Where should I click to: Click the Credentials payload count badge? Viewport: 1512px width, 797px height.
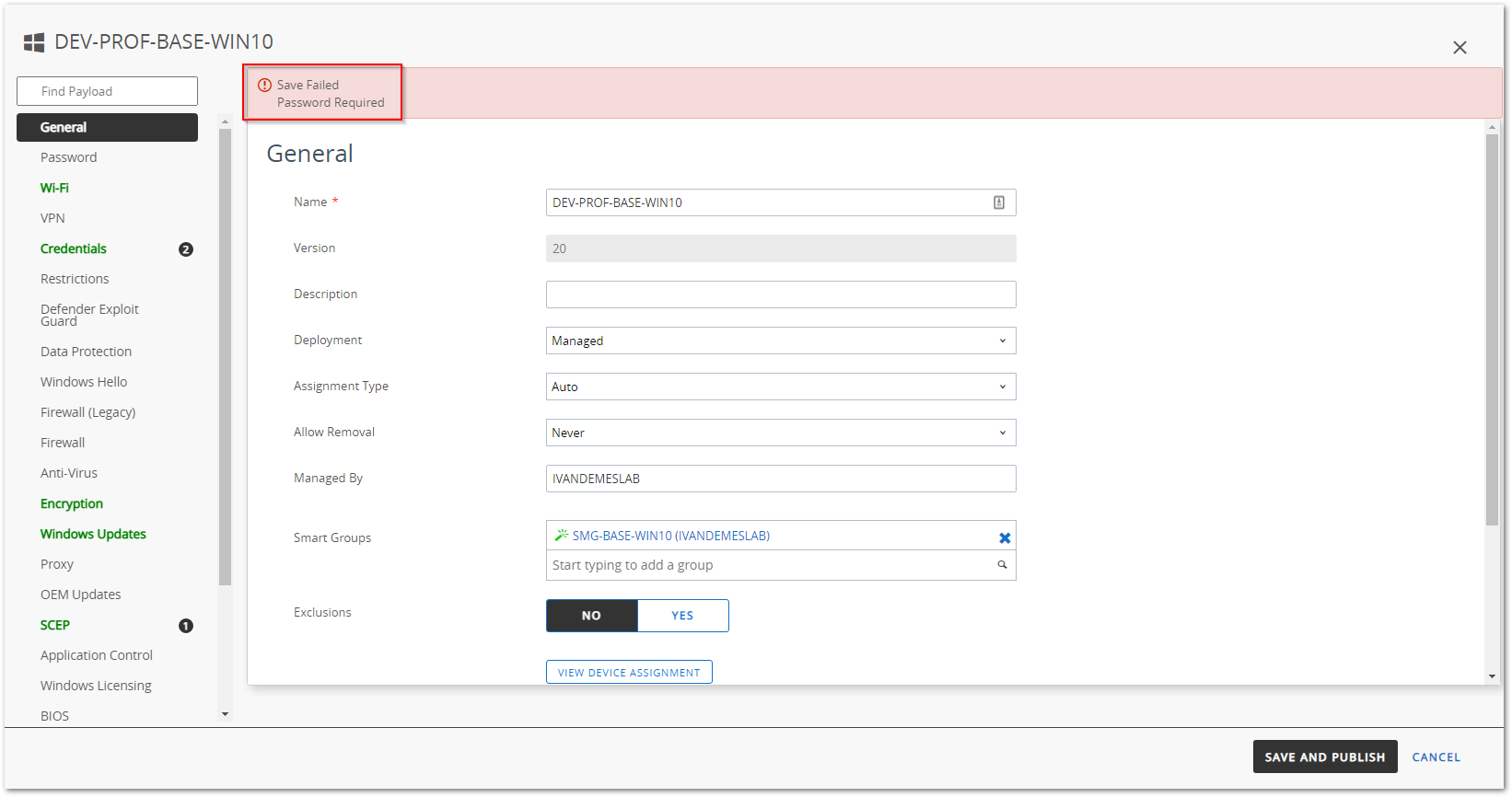coord(185,249)
